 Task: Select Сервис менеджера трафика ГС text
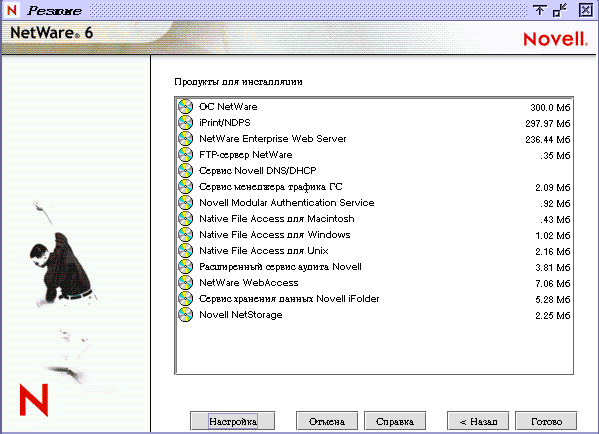(x=271, y=187)
